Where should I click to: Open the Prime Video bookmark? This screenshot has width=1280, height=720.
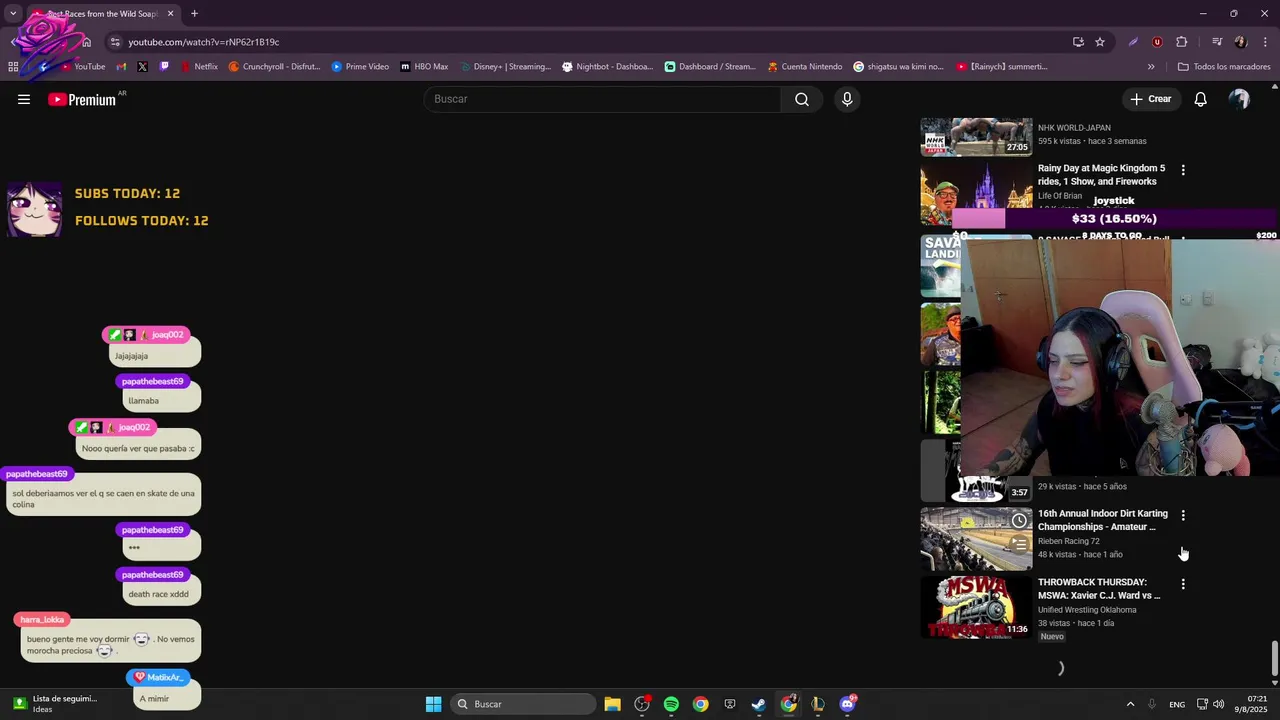pos(360,67)
